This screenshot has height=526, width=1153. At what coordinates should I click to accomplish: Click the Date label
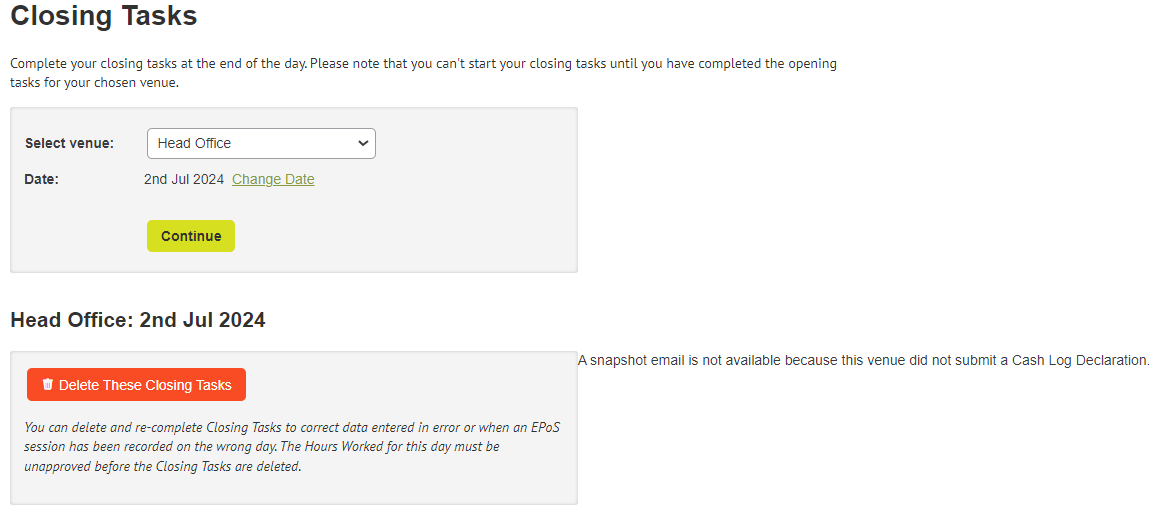[x=41, y=180]
